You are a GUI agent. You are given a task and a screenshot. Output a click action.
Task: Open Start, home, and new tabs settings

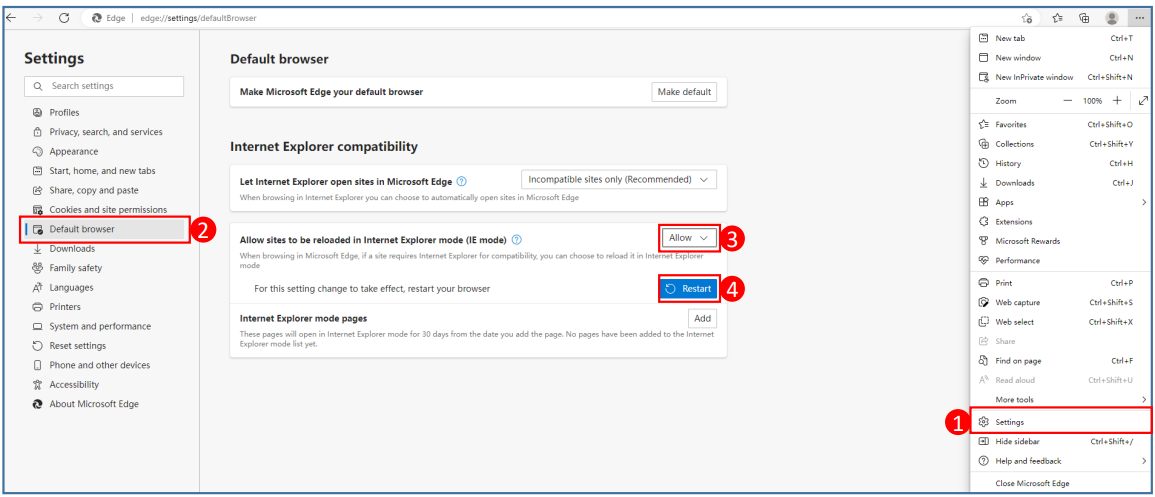click(x=104, y=171)
